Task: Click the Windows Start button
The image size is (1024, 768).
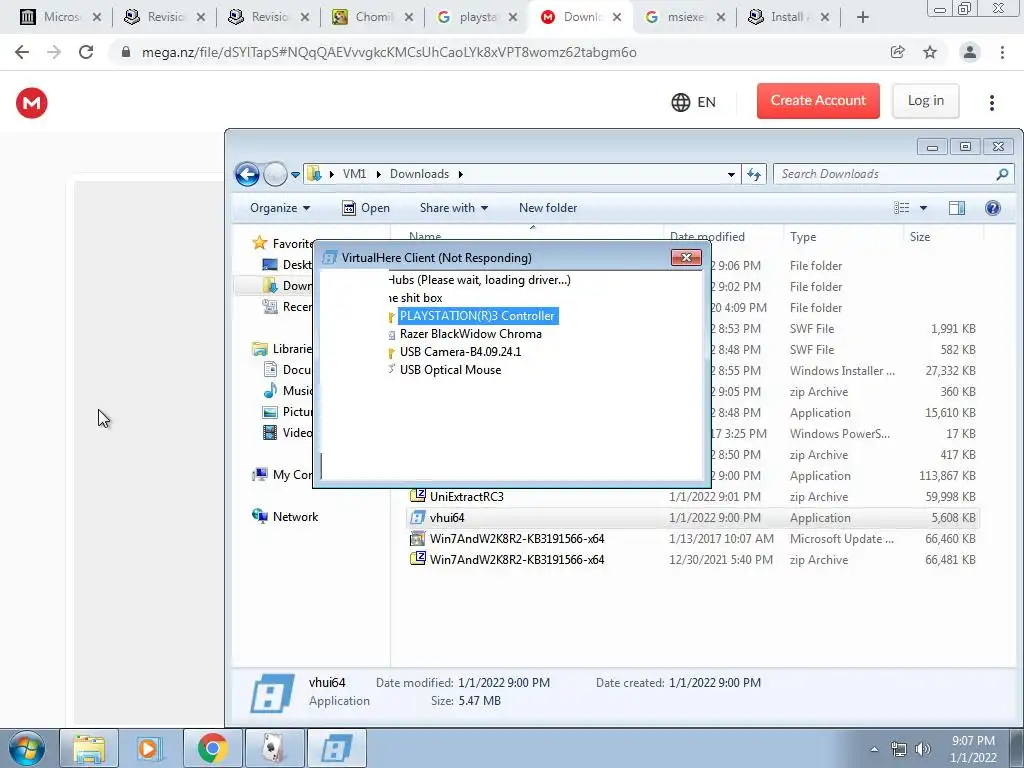Action: pyautogui.click(x=27, y=748)
